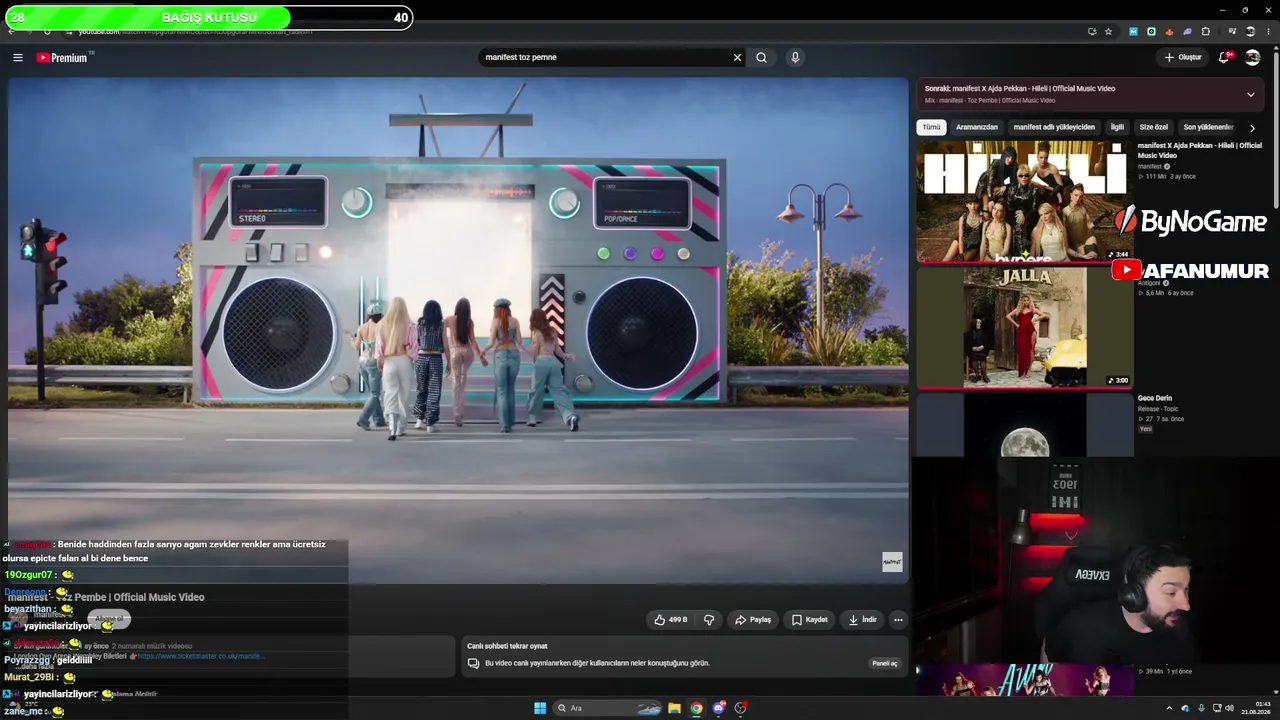This screenshot has height=720, width=1280.
Task: Show hidden system tray icons
Action: click(1169, 708)
